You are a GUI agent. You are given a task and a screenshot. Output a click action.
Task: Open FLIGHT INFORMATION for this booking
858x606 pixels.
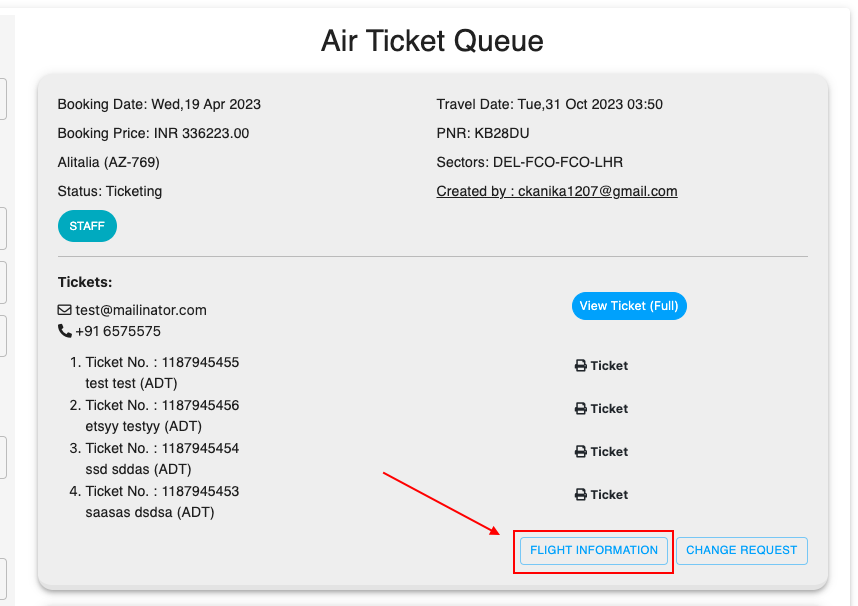[x=594, y=550]
